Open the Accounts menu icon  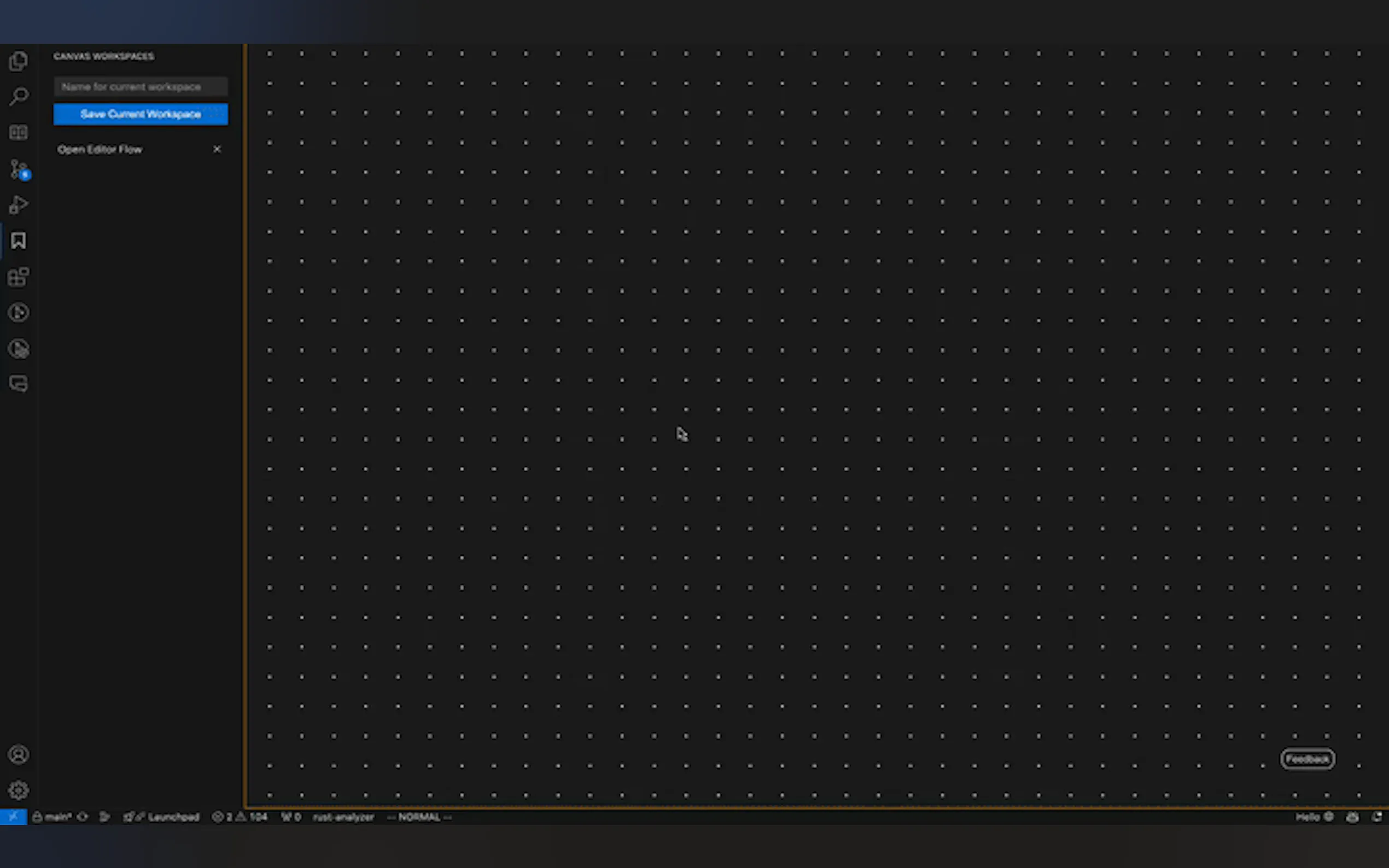pyautogui.click(x=19, y=754)
